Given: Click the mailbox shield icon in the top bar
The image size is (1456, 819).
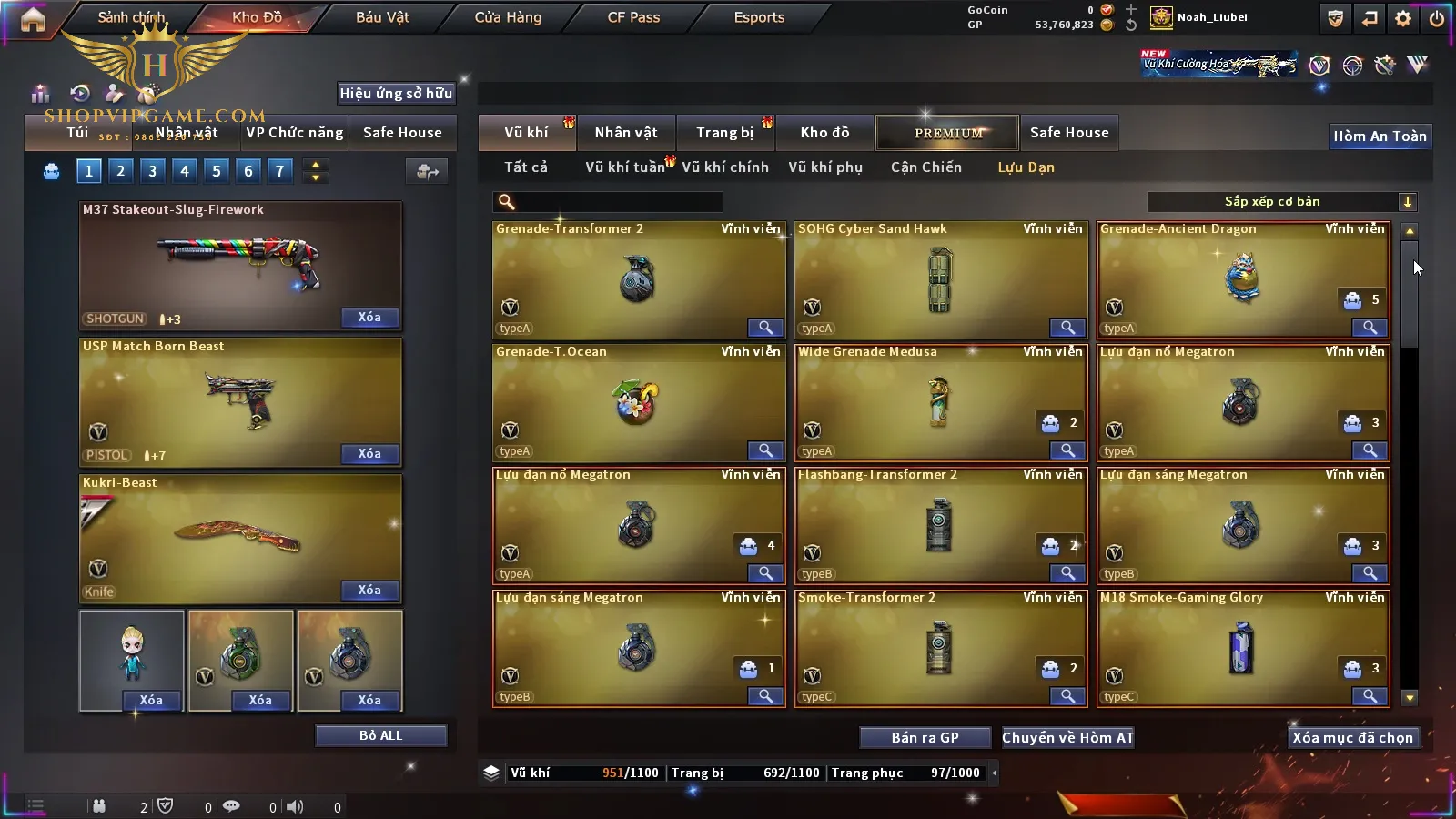Looking at the screenshot, I should point(1335,18).
